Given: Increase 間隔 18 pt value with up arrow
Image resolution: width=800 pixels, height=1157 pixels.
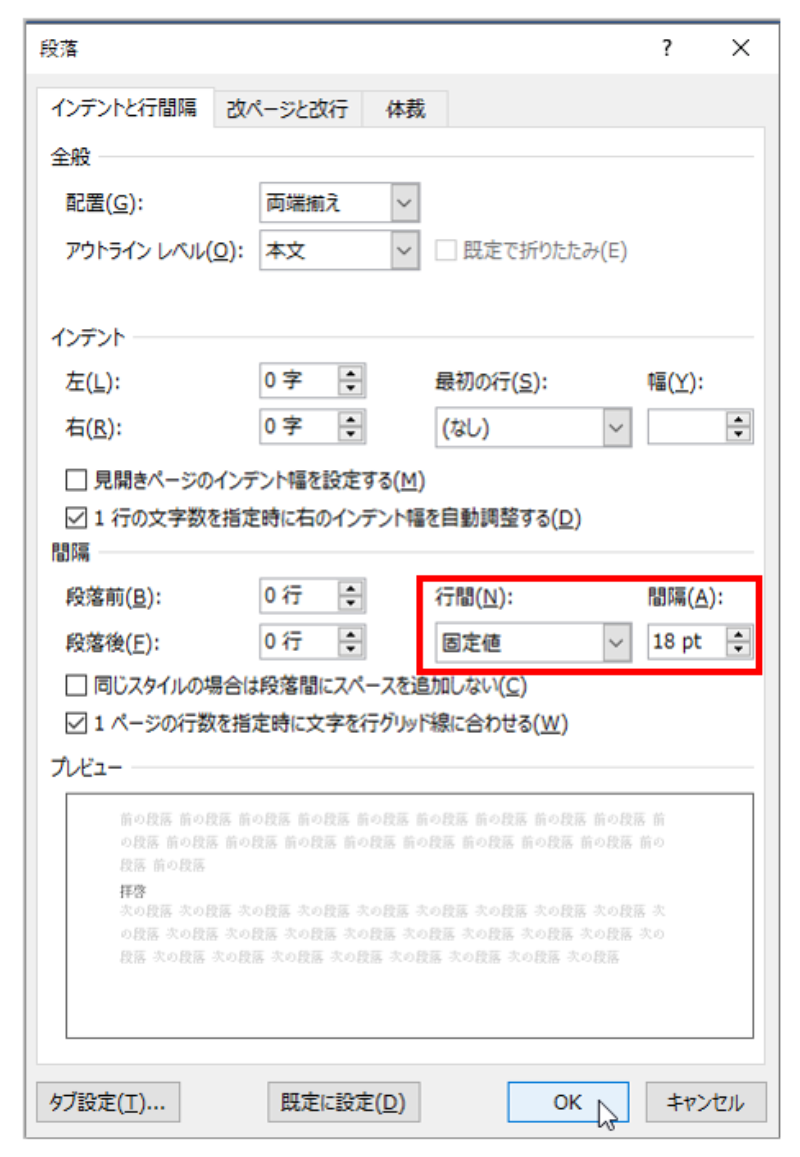Looking at the screenshot, I should (x=739, y=635).
